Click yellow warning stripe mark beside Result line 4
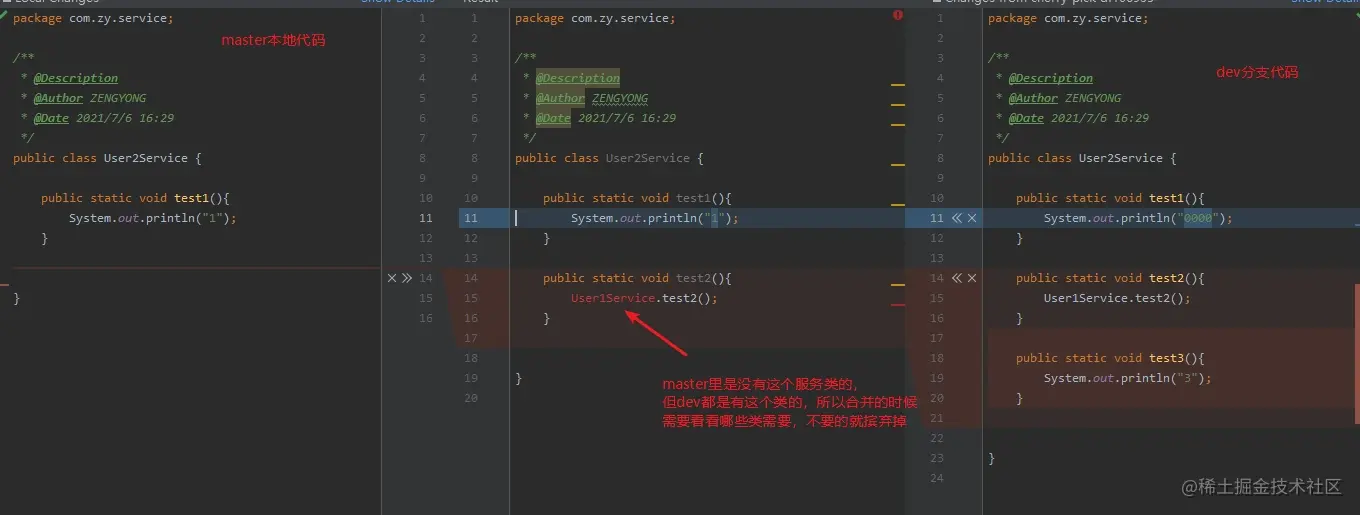1360x515 pixels. click(x=897, y=85)
